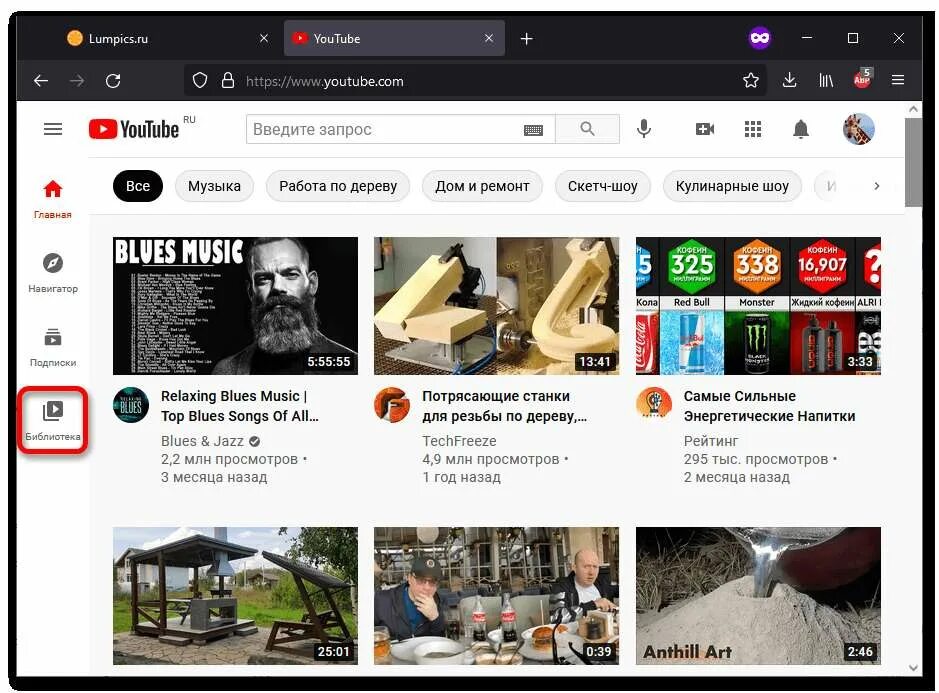The width and height of the screenshot is (939, 693).
Task: Bookmark this page with star
Action: point(751,80)
